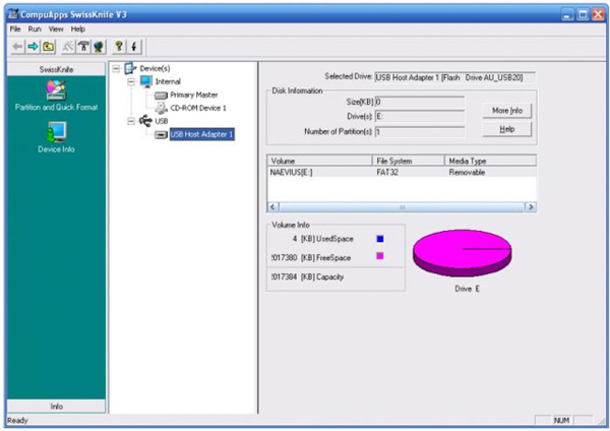Collapse the Device(s) tree node
Image resolution: width=610 pixels, height=431 pixels.
pos(116,69)
